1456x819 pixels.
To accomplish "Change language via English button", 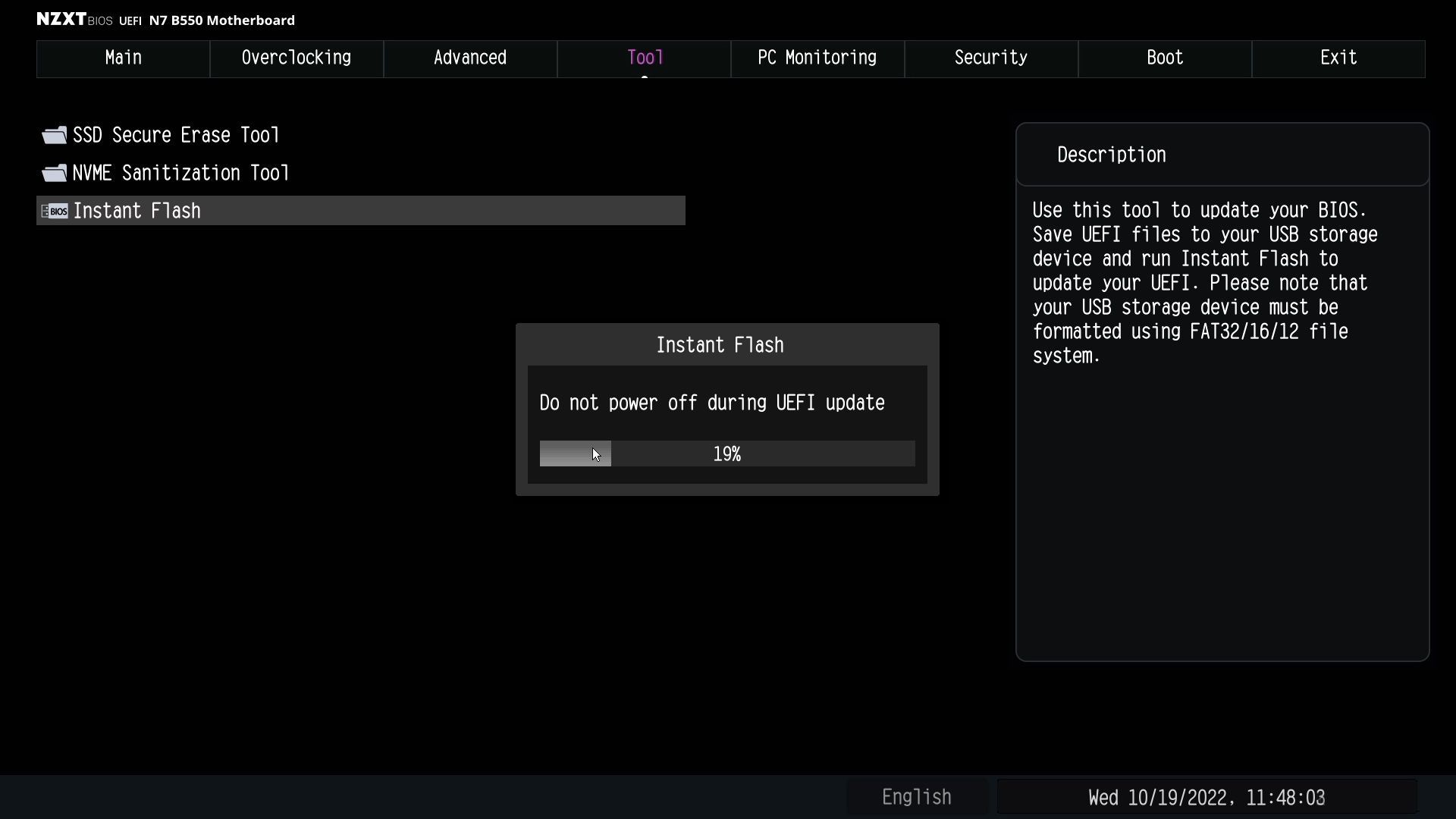I will pyautogui.click(x=917, y=797).
